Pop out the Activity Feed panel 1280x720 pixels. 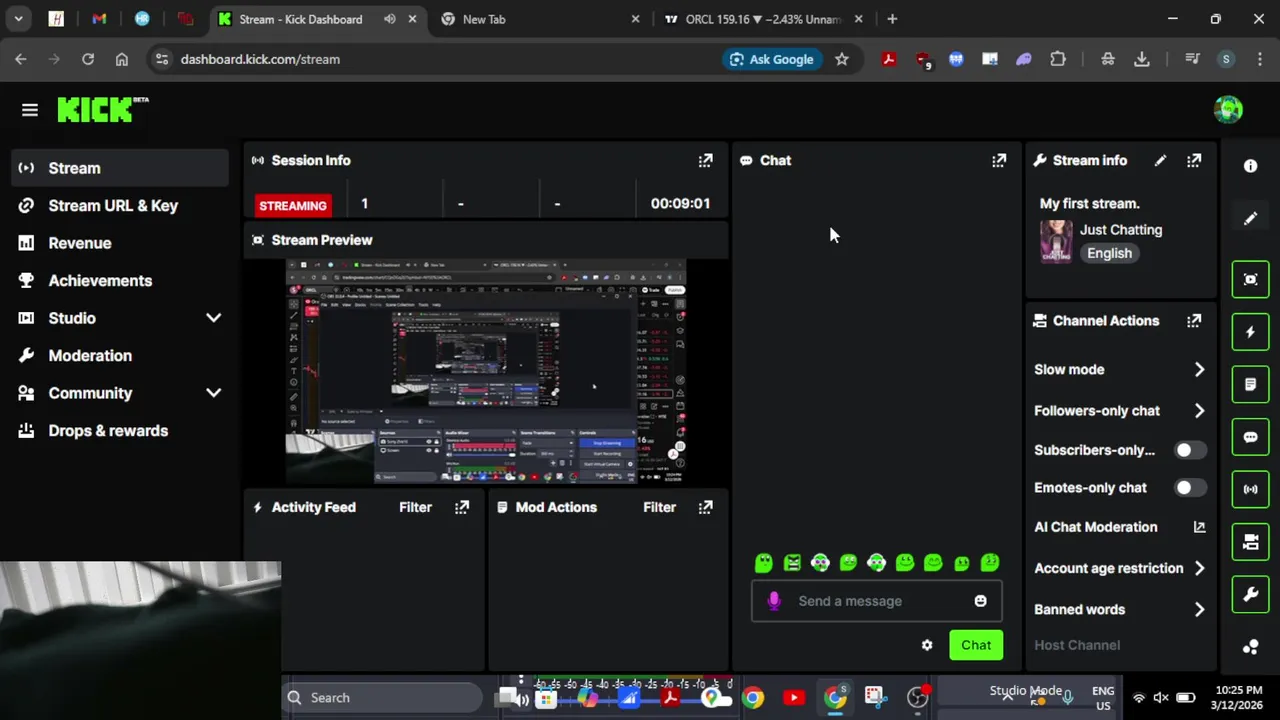pos(461,507)
